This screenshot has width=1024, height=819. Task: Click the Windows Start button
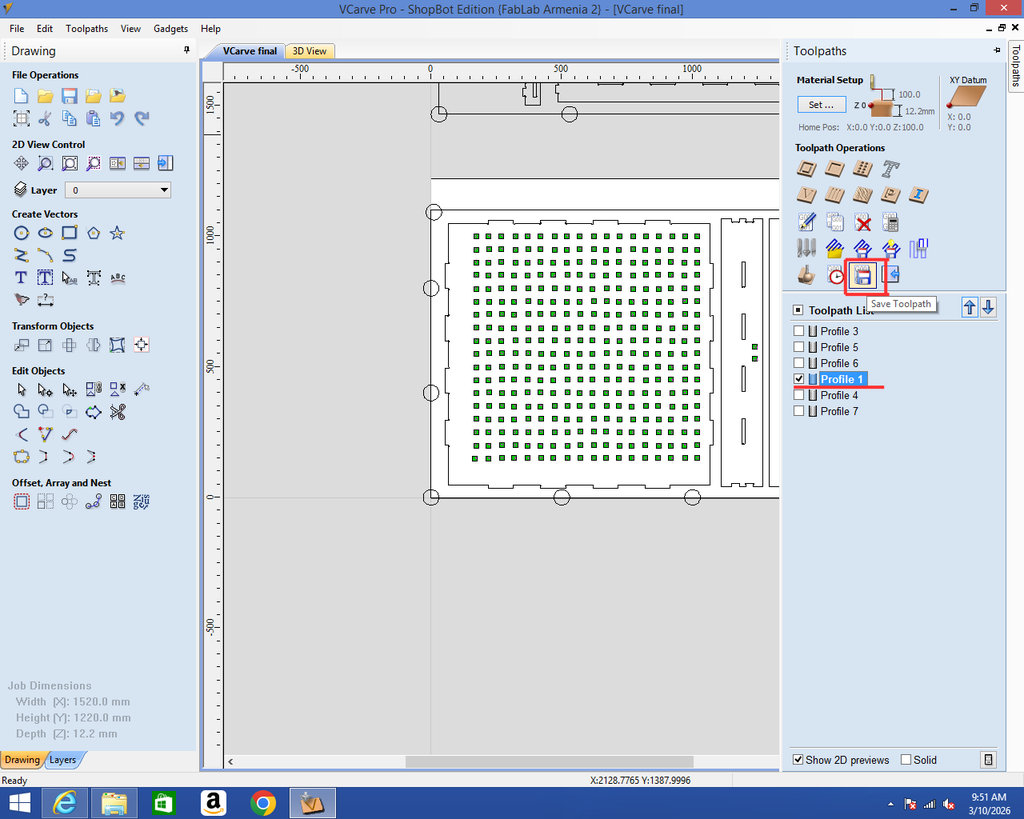tap(20, 803)
